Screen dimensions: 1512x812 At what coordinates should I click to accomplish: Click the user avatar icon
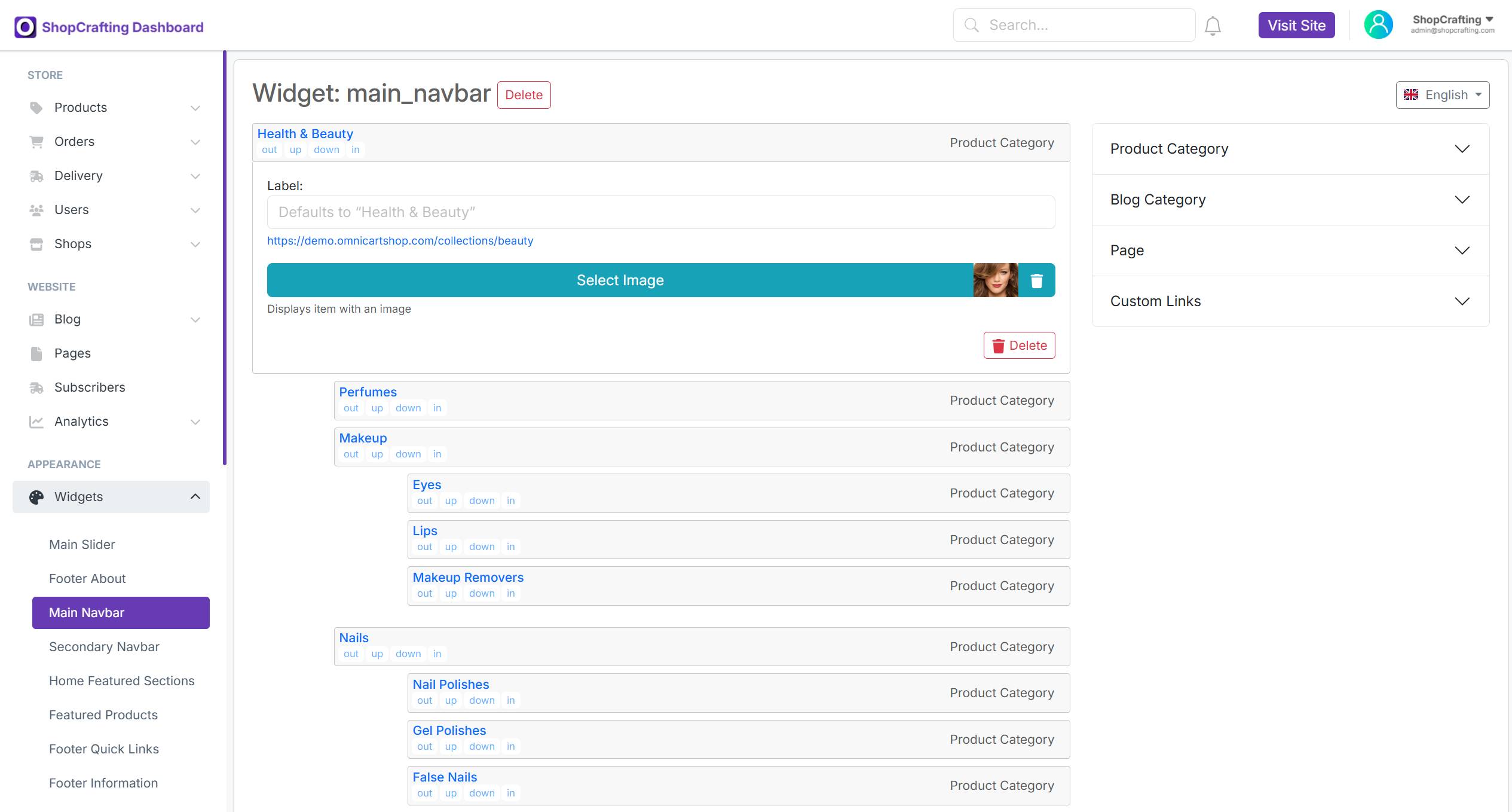(1378, 25)
